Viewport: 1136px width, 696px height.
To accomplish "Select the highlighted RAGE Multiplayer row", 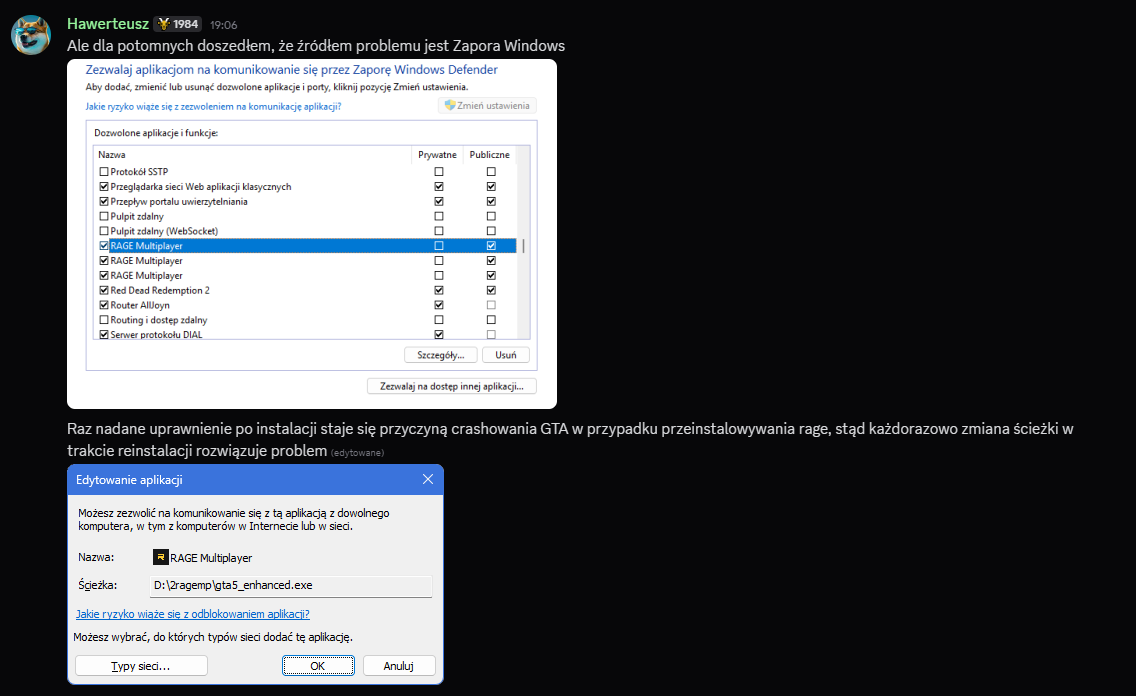I will pos(306,246).
